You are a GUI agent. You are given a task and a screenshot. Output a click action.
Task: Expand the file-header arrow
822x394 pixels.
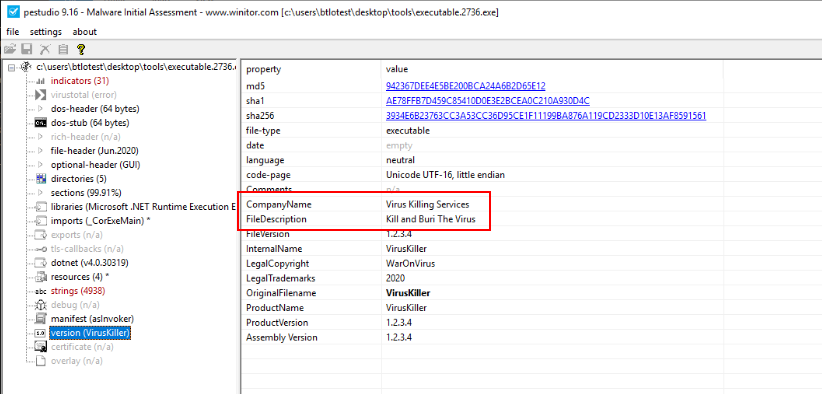(40, 151)
